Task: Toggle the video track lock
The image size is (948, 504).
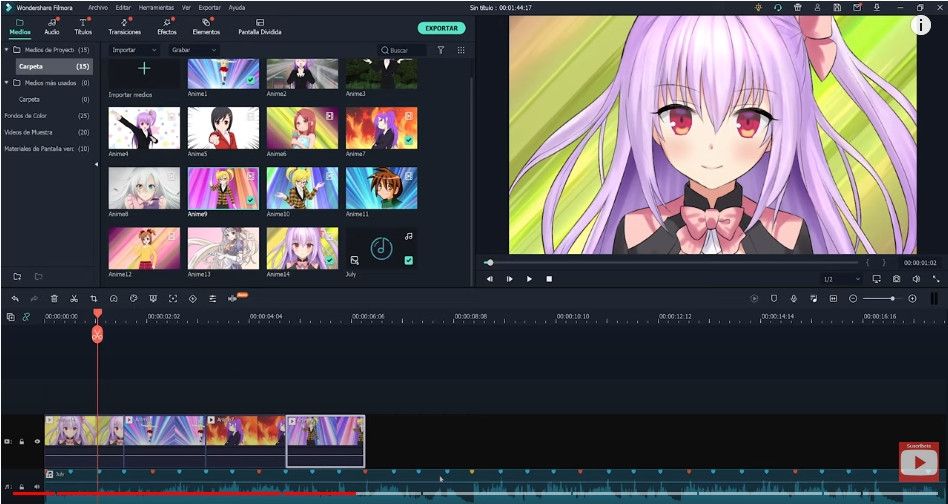Action: pos(22,441)
